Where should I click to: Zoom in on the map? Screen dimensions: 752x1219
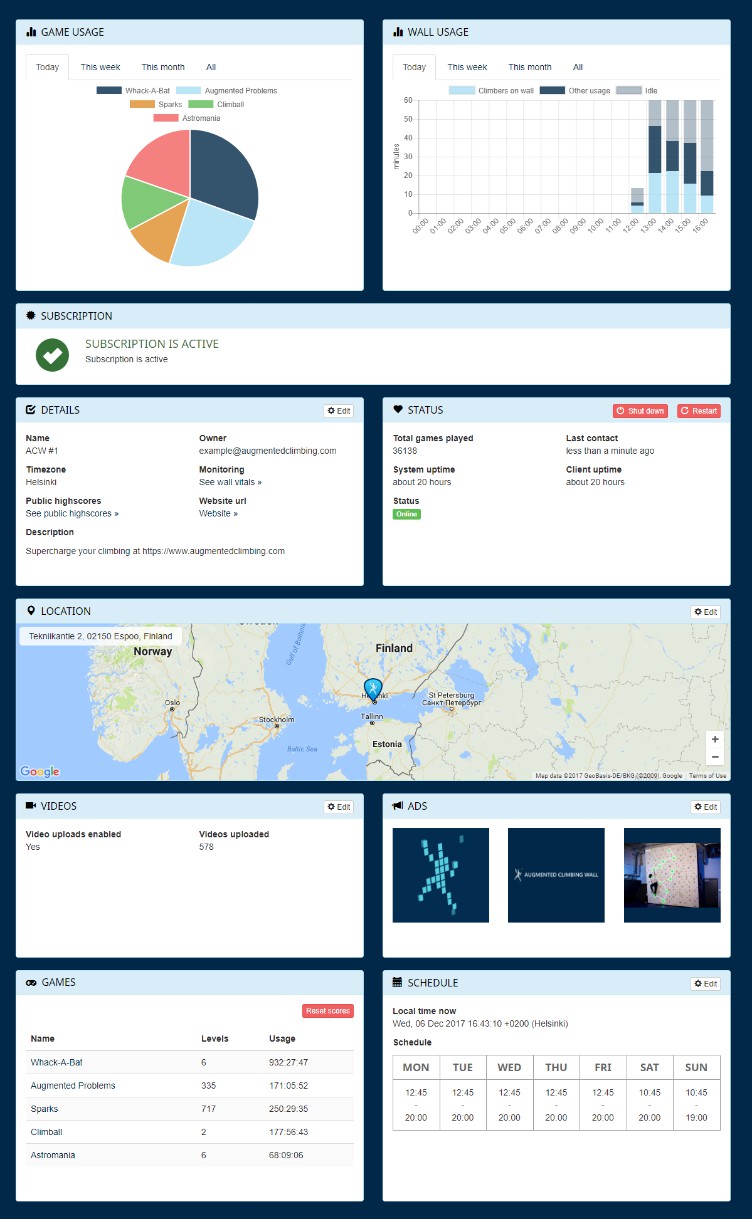tap(714, 739)
